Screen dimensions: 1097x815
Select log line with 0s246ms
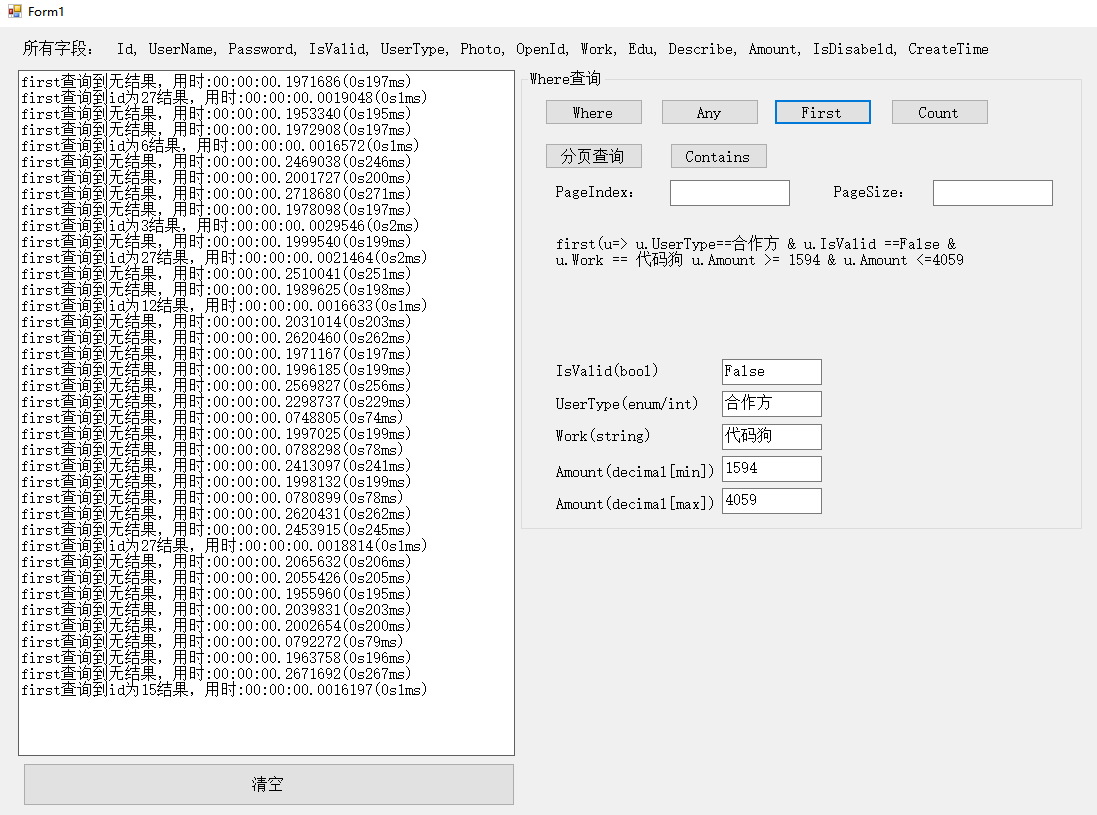coord(216,162)
